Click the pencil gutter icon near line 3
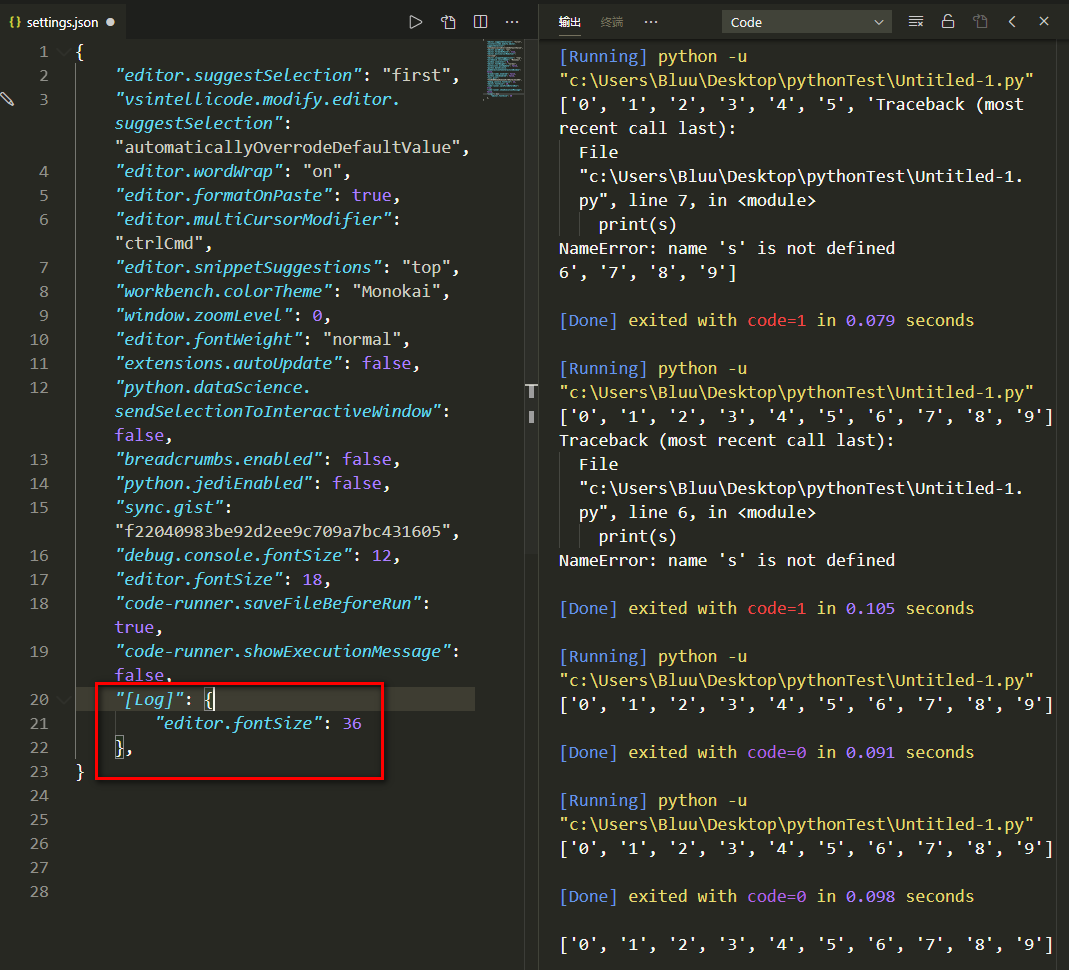Screen dimensions: 1069x970 point(8,99)
